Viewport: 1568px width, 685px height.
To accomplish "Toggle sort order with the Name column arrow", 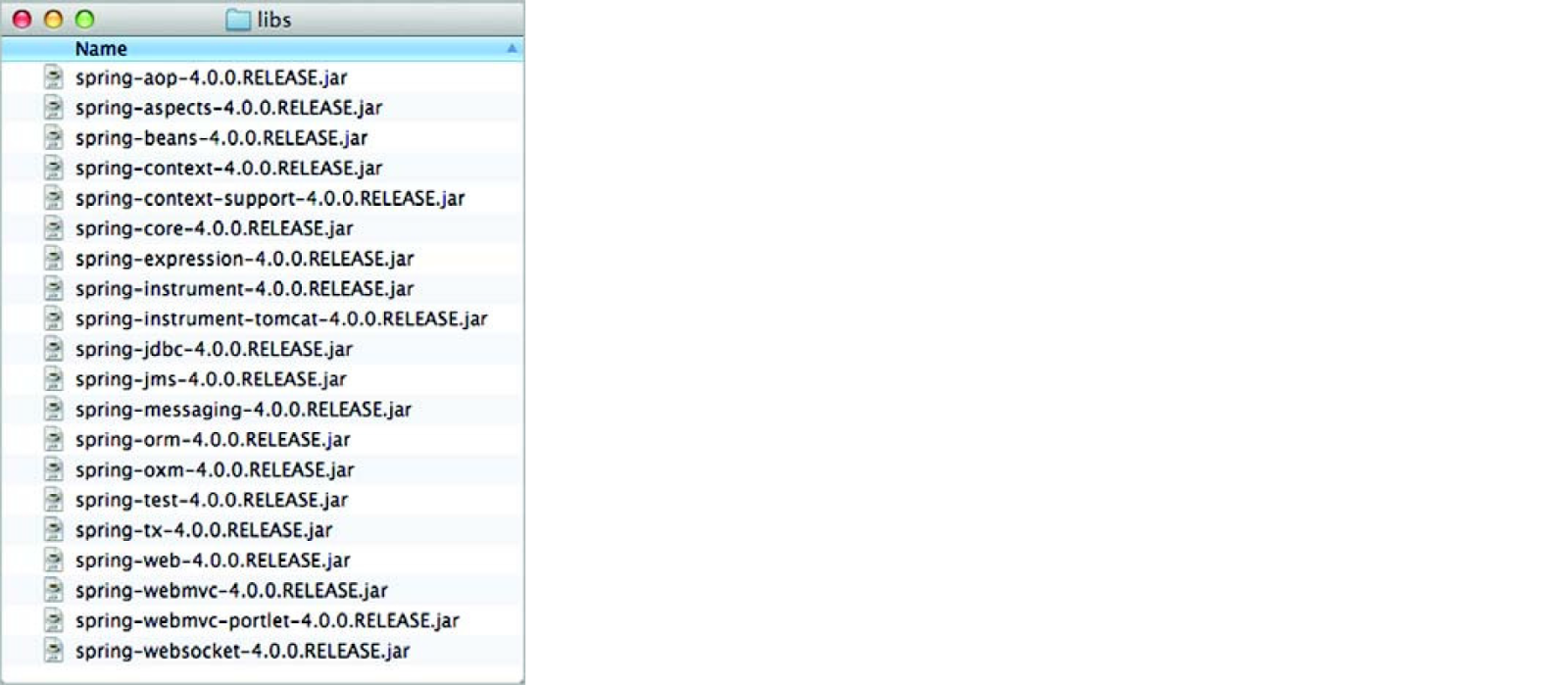I will [512, 48].
